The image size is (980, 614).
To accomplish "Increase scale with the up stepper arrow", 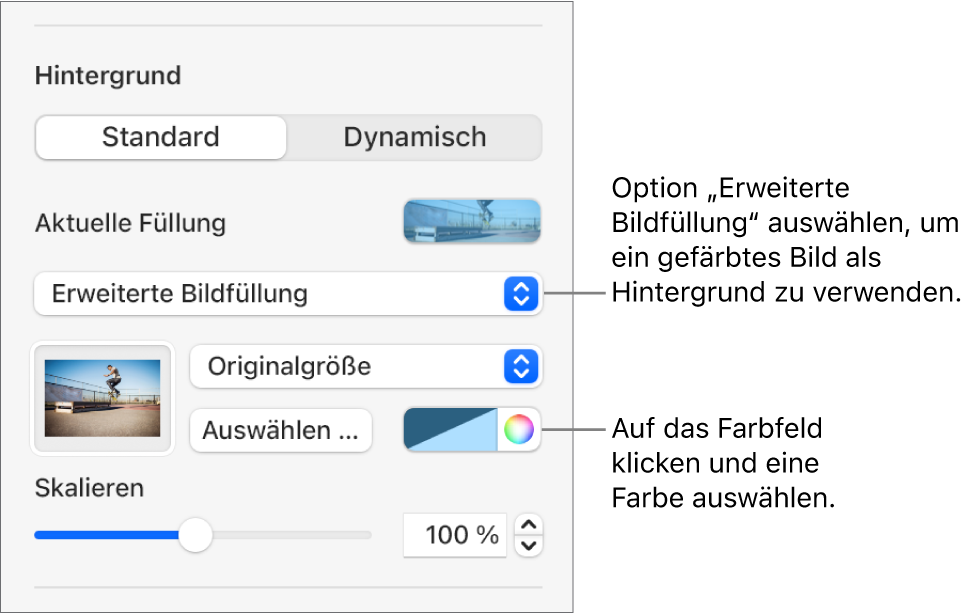I will tap(530, 525).
